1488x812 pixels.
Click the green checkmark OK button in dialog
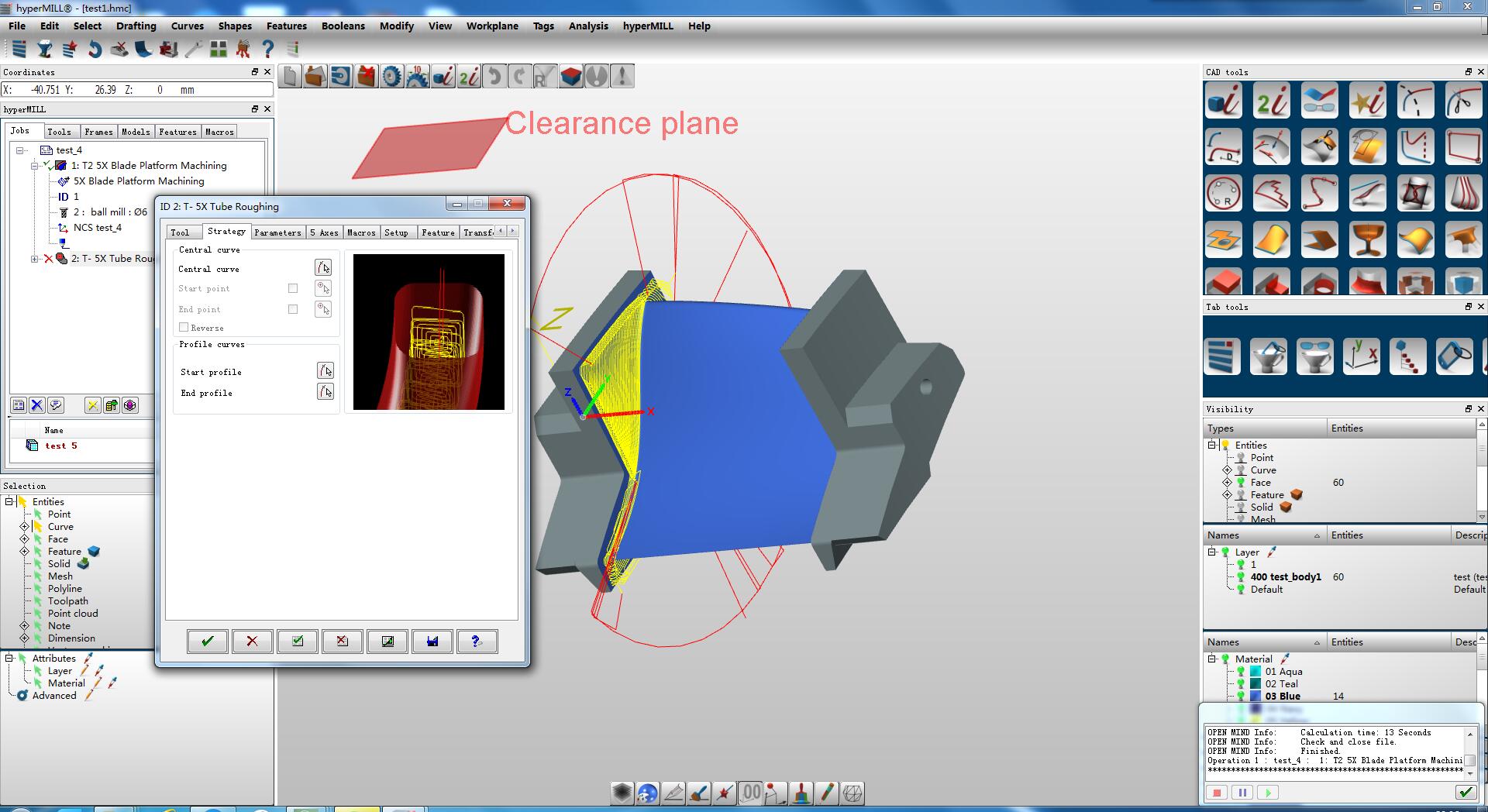(x=207, y=642)
